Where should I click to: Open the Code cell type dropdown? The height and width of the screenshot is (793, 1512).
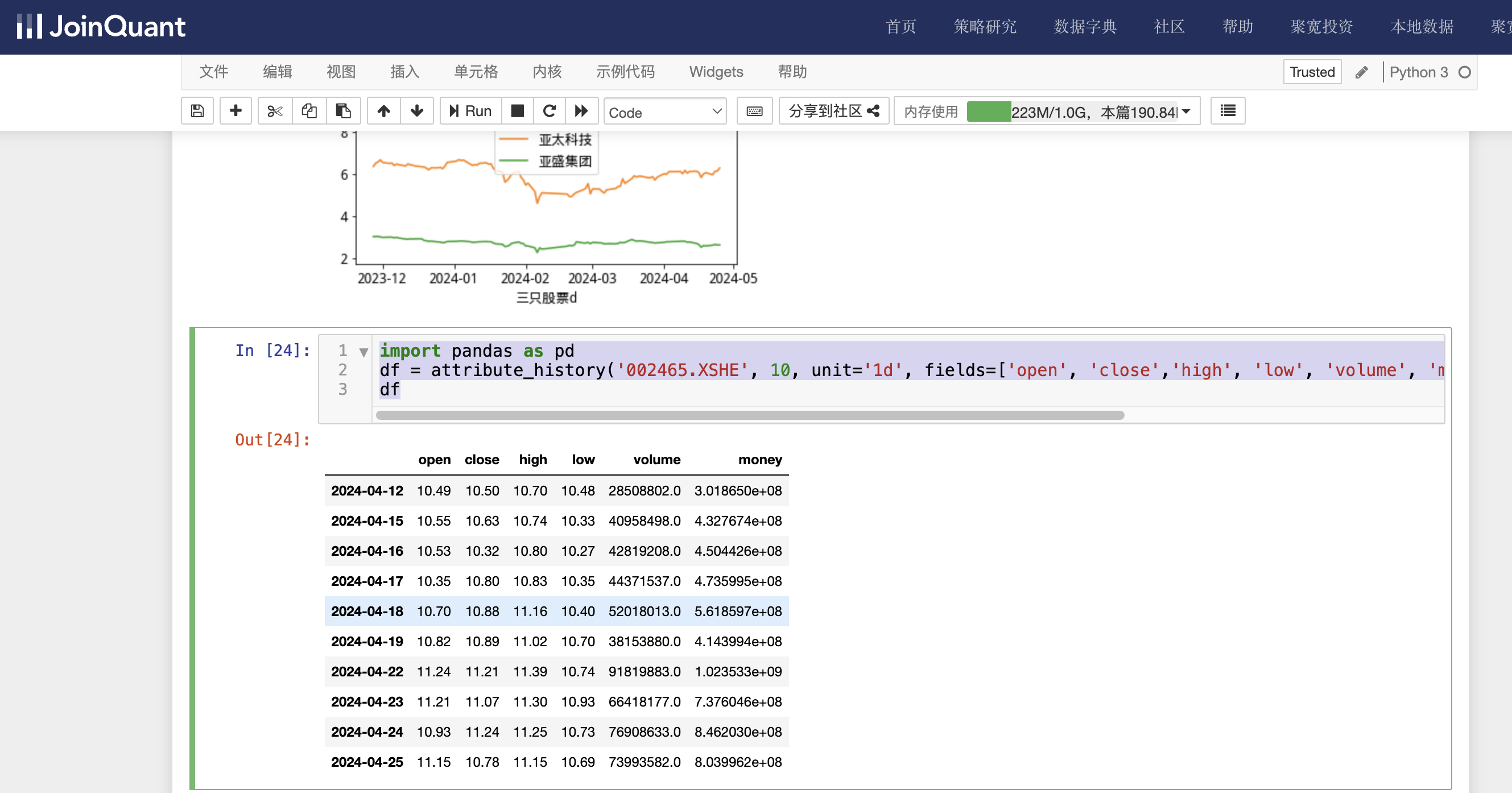(664, 111)
